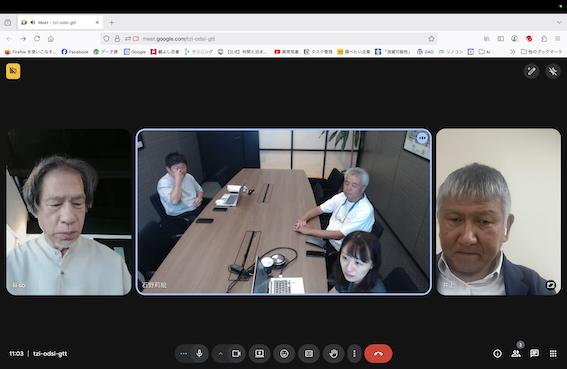Open the in-call chat panel

pyautogui.click(x=534, y=353)
